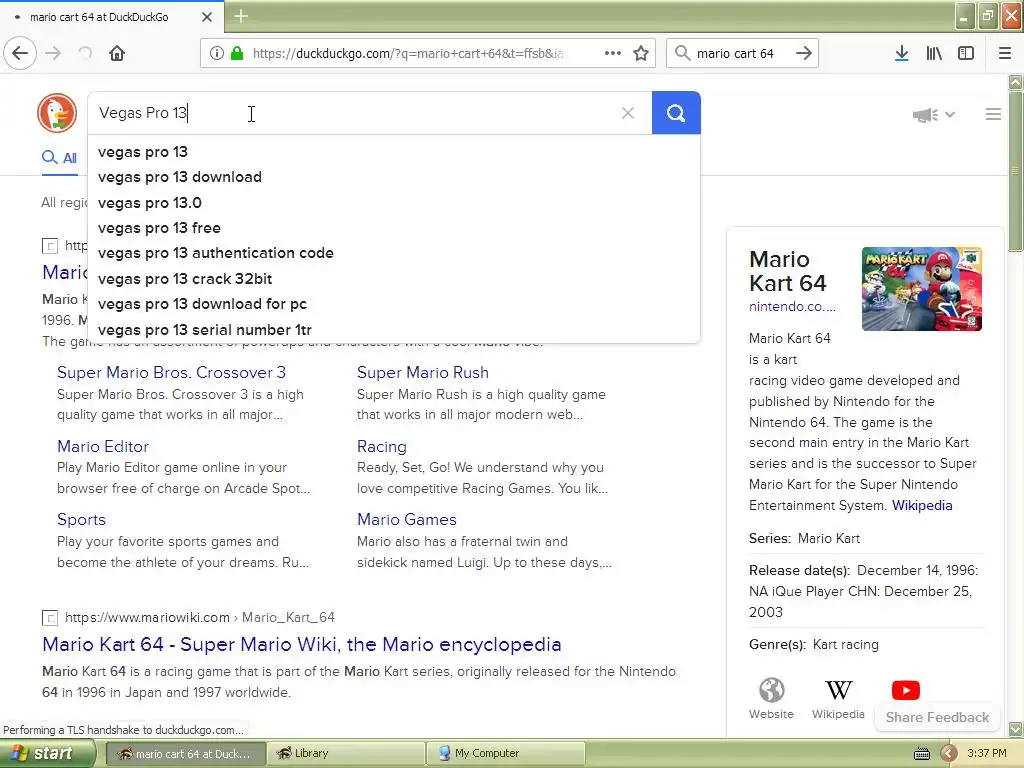
Task: Click the blue DuckDuckGo search button
Action: (x=676, y=113)
